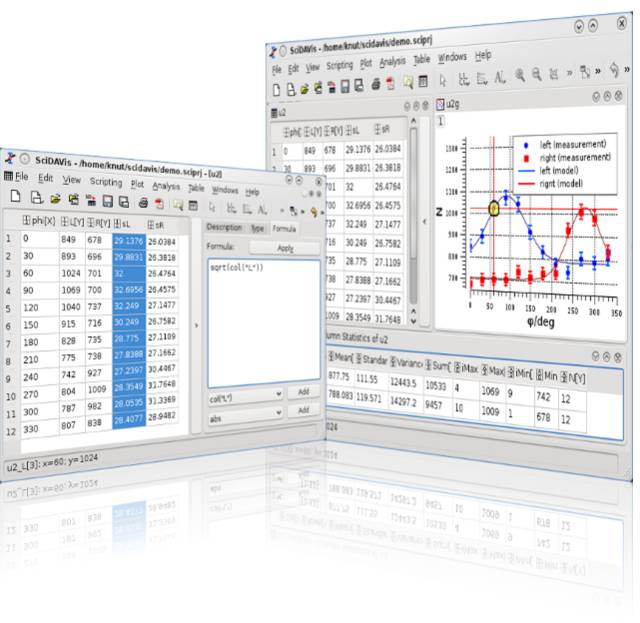Select Zoom Out magnifier in rear window toolbar
Image resolution: width=640 pixels, height=623 pixels.
point(537,74)
